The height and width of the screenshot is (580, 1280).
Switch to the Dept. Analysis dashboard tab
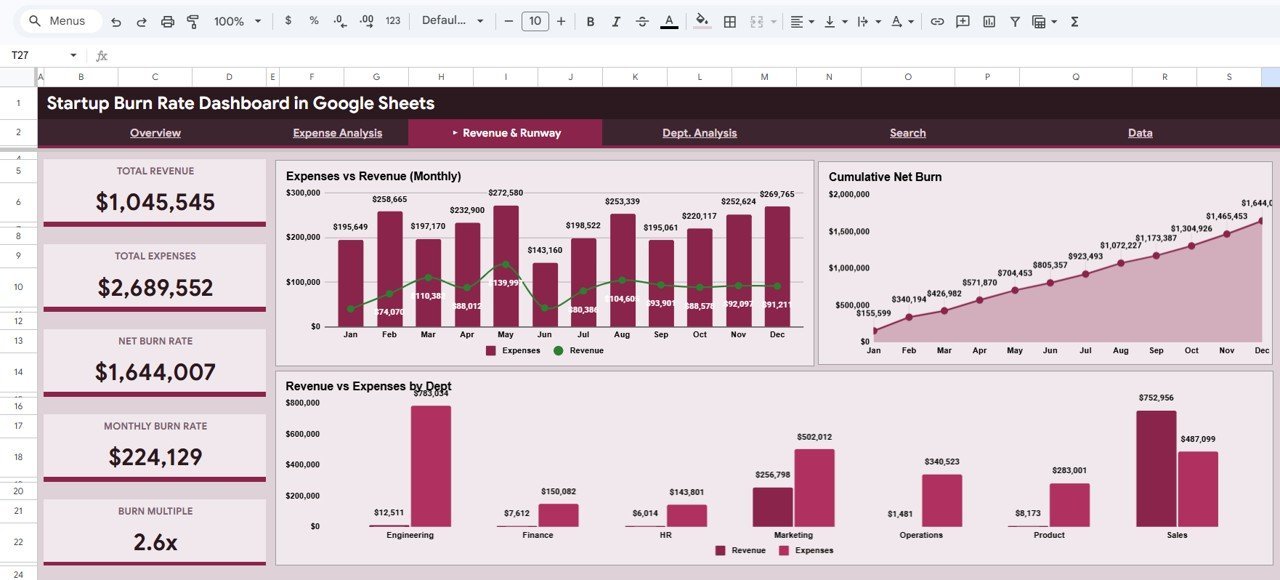pos(699,132)
